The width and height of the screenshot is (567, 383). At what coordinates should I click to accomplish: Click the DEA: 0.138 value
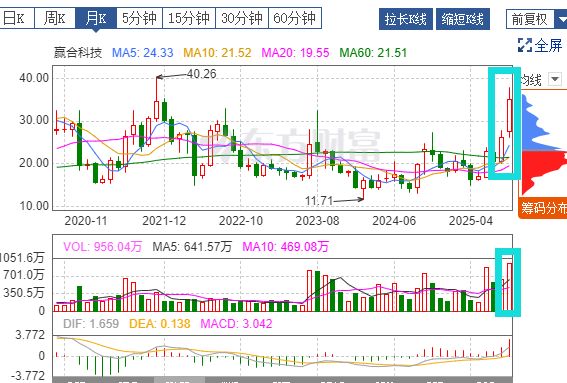(159, 323)
